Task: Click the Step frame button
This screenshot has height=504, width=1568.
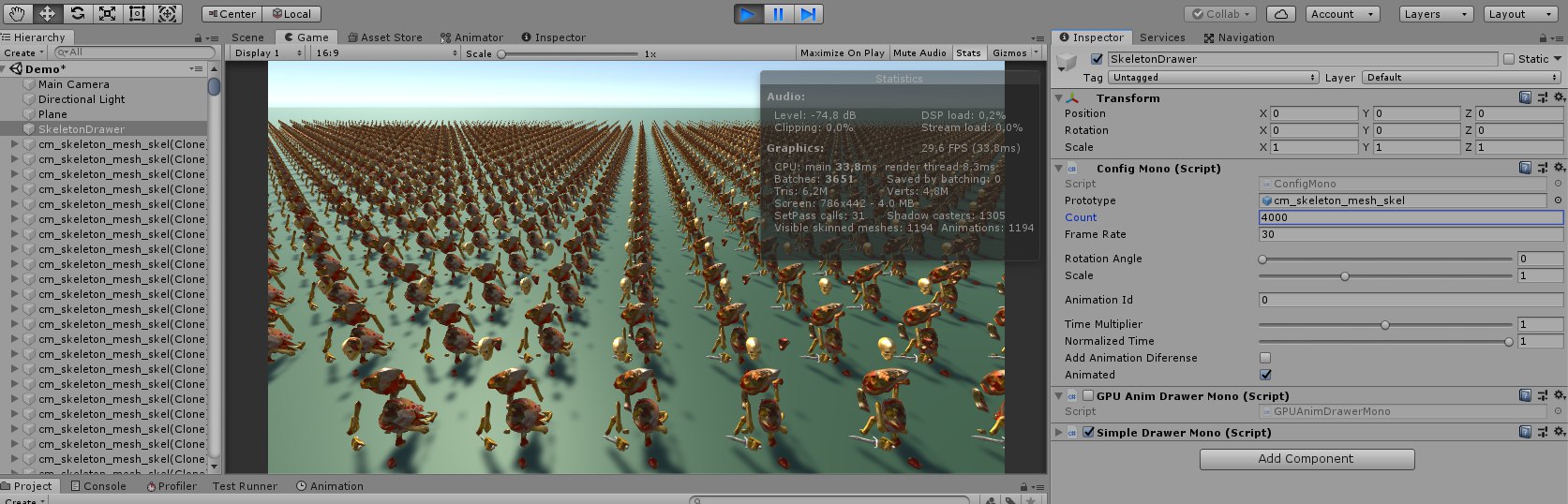Action: tap(808, 14)
